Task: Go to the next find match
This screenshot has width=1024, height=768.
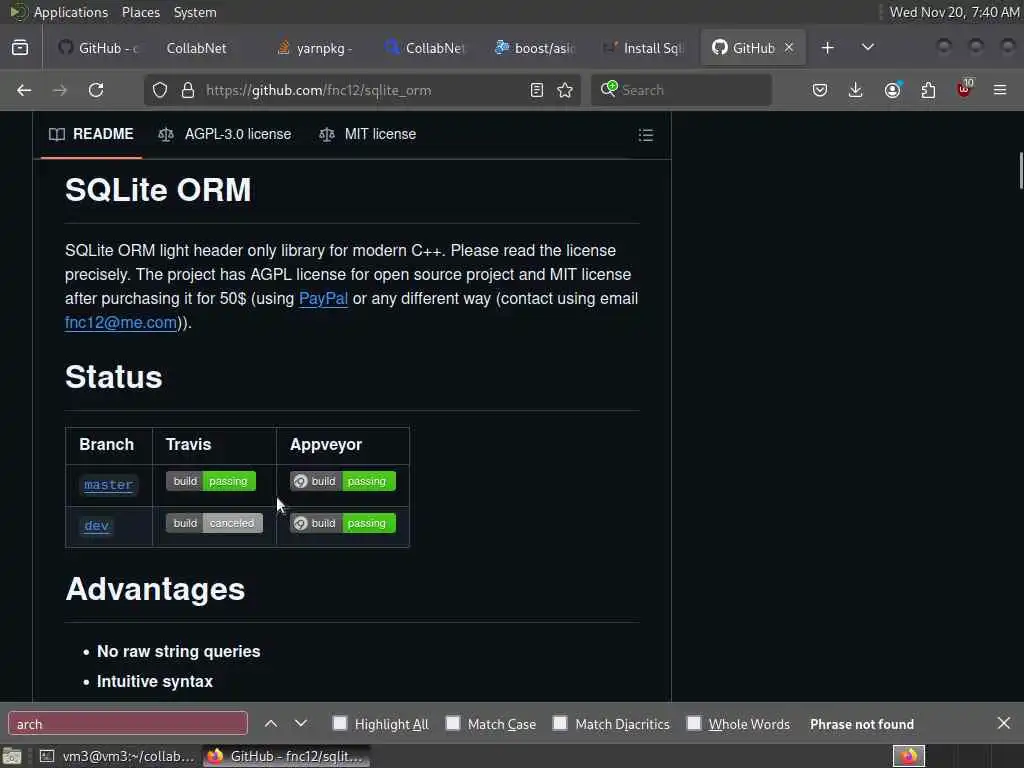Action: point(300,724)
